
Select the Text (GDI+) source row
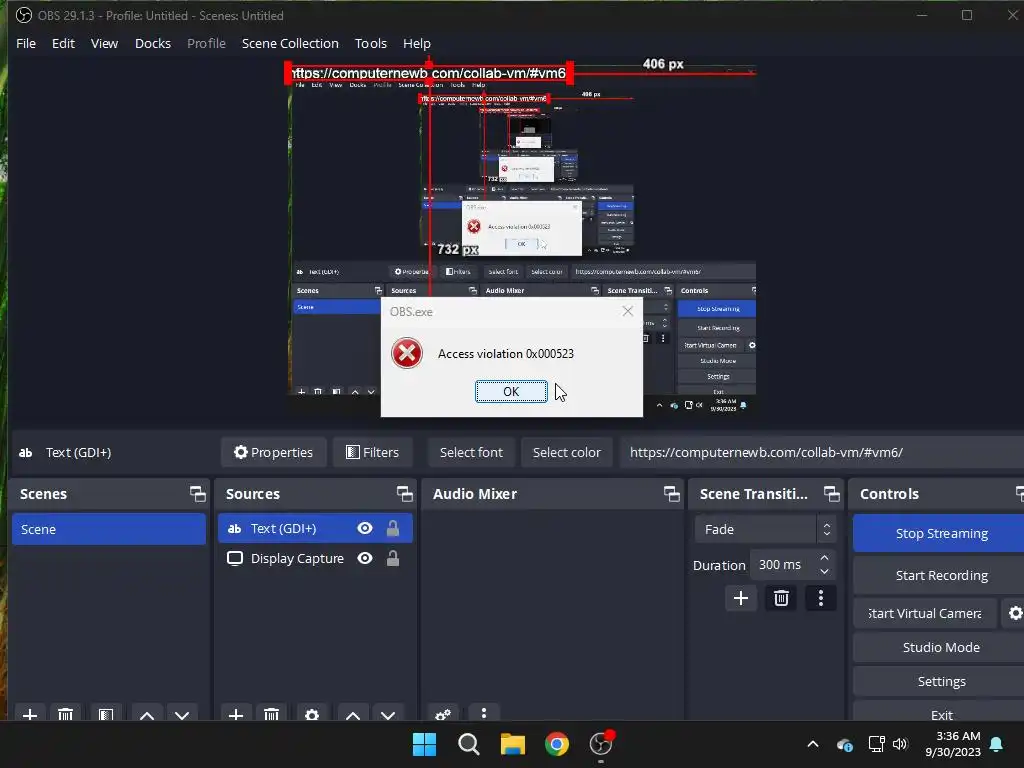coord(315,528)
